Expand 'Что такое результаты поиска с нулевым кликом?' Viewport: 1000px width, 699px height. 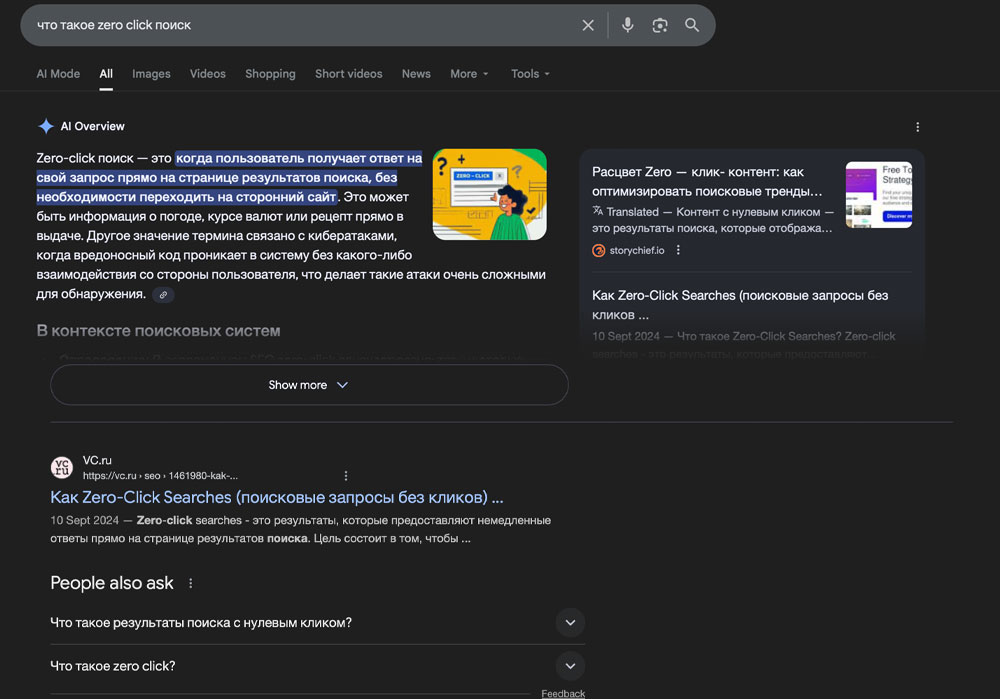pyautogui.click(x=570, y=623)
